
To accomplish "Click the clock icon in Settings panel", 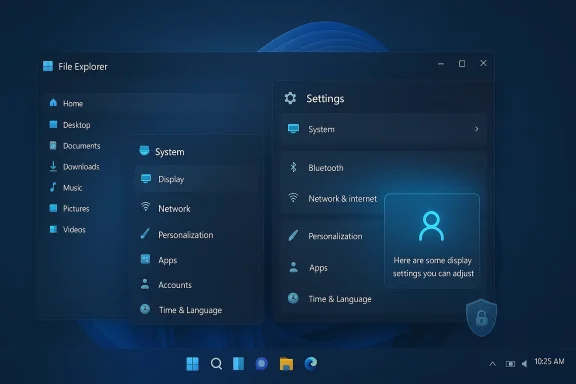I will click(293, 298).
